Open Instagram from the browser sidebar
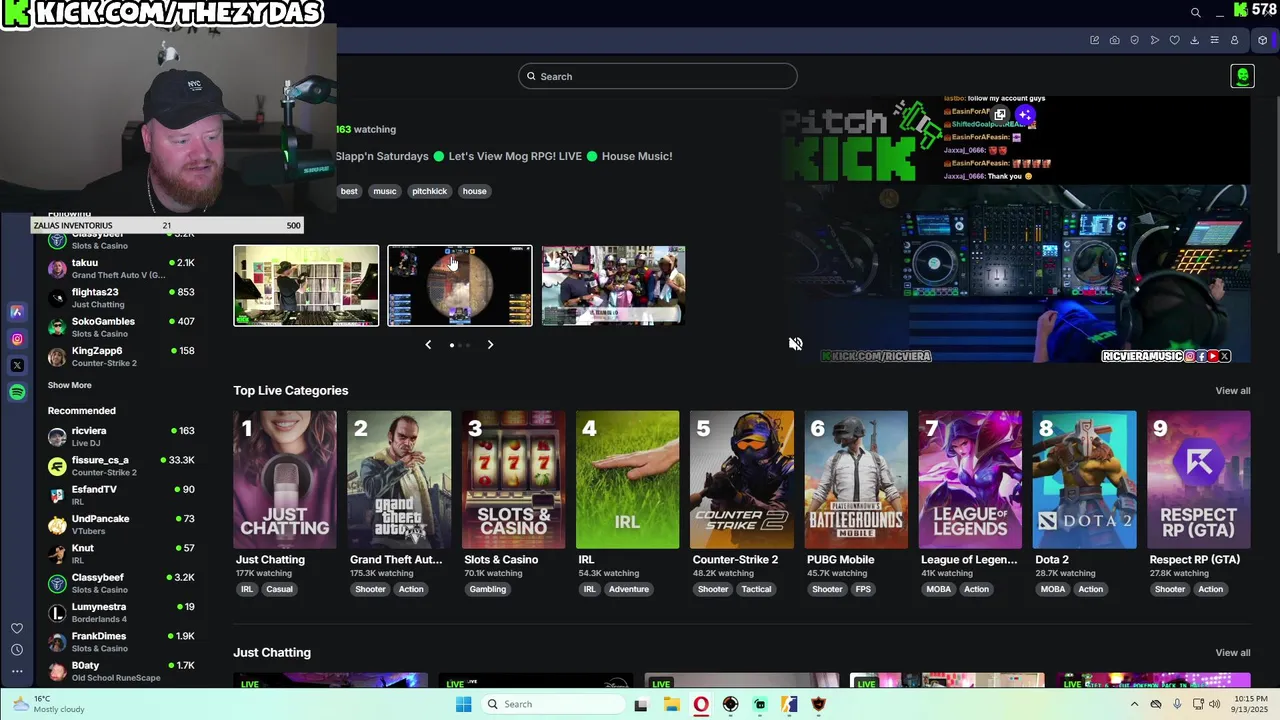Image resolution: width=1280 pixels, height=720 pixels. coord(17,339)
